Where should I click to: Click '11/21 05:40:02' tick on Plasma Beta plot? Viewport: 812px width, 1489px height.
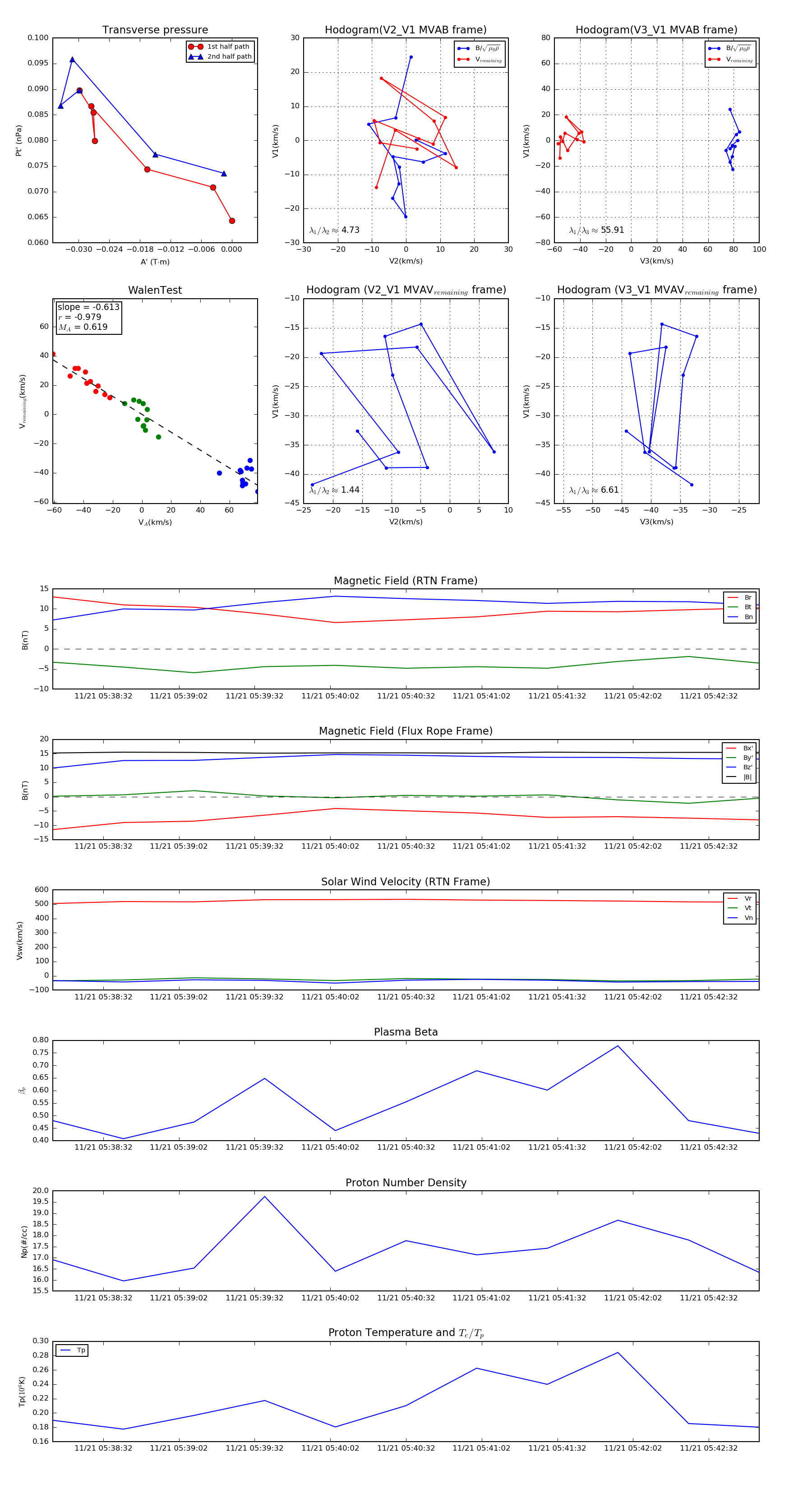[x=330, y=1147]
